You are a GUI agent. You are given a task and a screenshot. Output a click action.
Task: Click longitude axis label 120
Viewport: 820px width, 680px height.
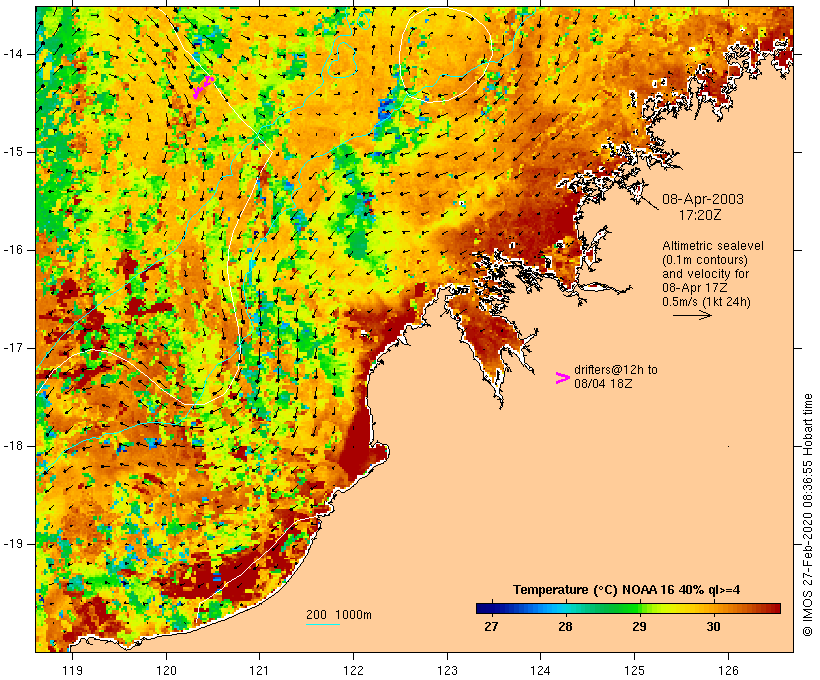point(166,670)
